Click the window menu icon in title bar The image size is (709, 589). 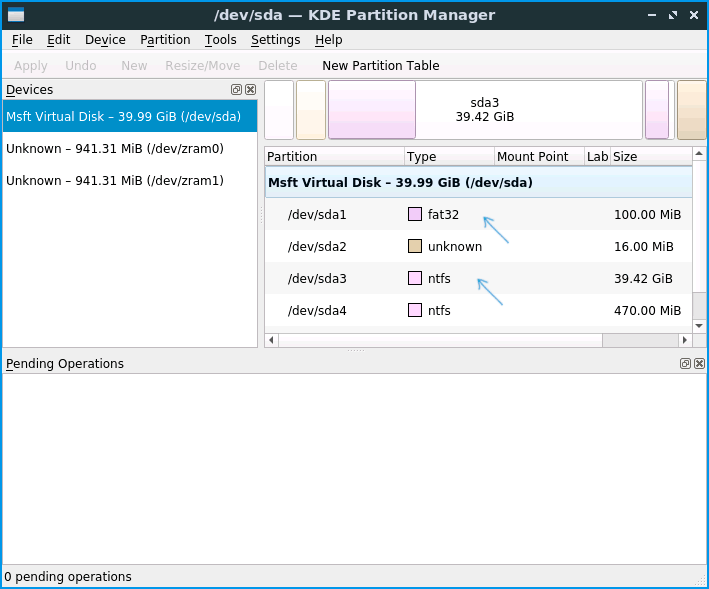[x=16, y=15]
